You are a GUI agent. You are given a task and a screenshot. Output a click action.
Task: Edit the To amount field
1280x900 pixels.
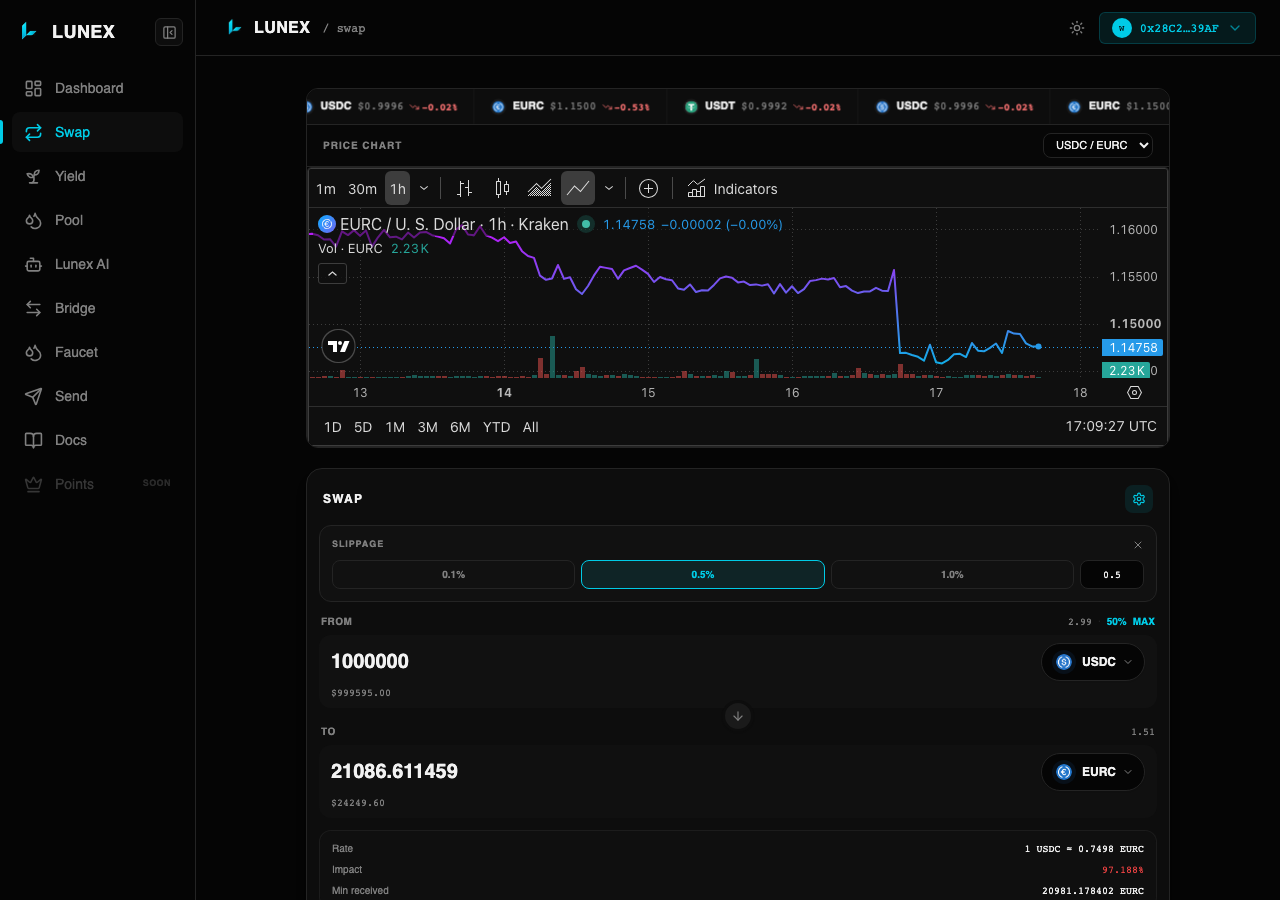tap(680, 771)
